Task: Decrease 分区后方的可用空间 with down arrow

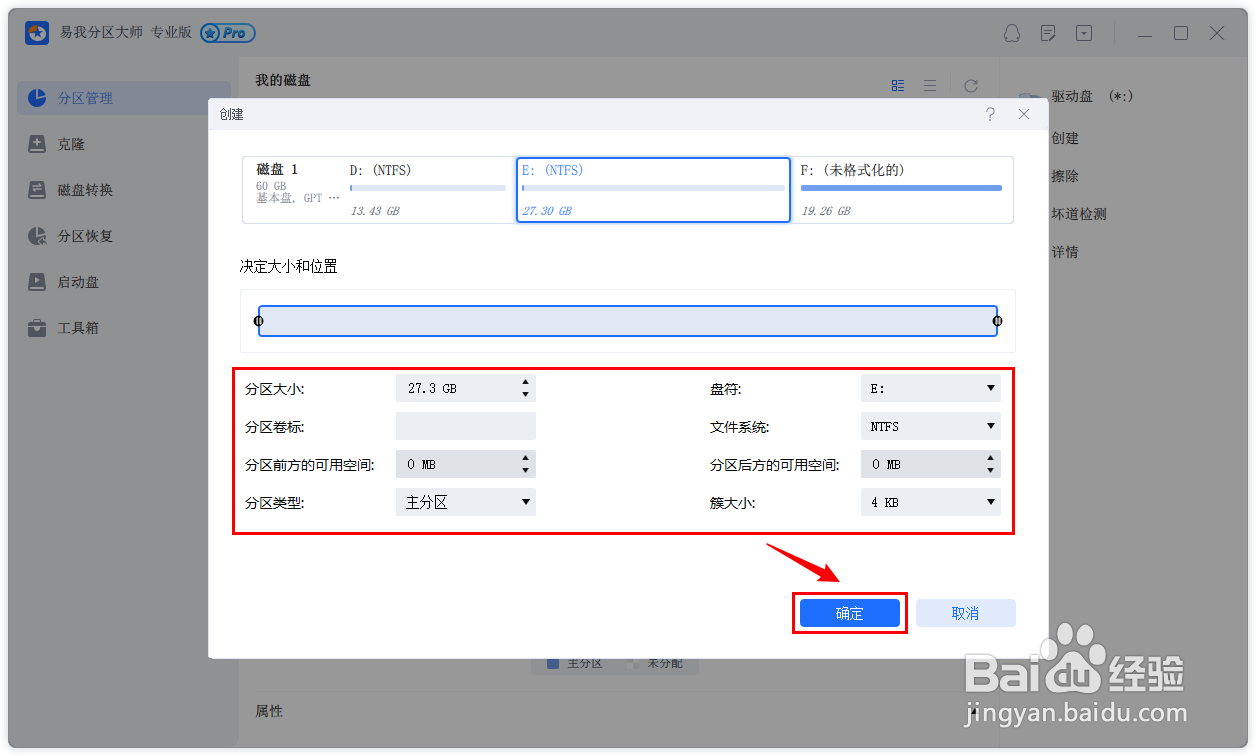Action: [x=991, y=471]
